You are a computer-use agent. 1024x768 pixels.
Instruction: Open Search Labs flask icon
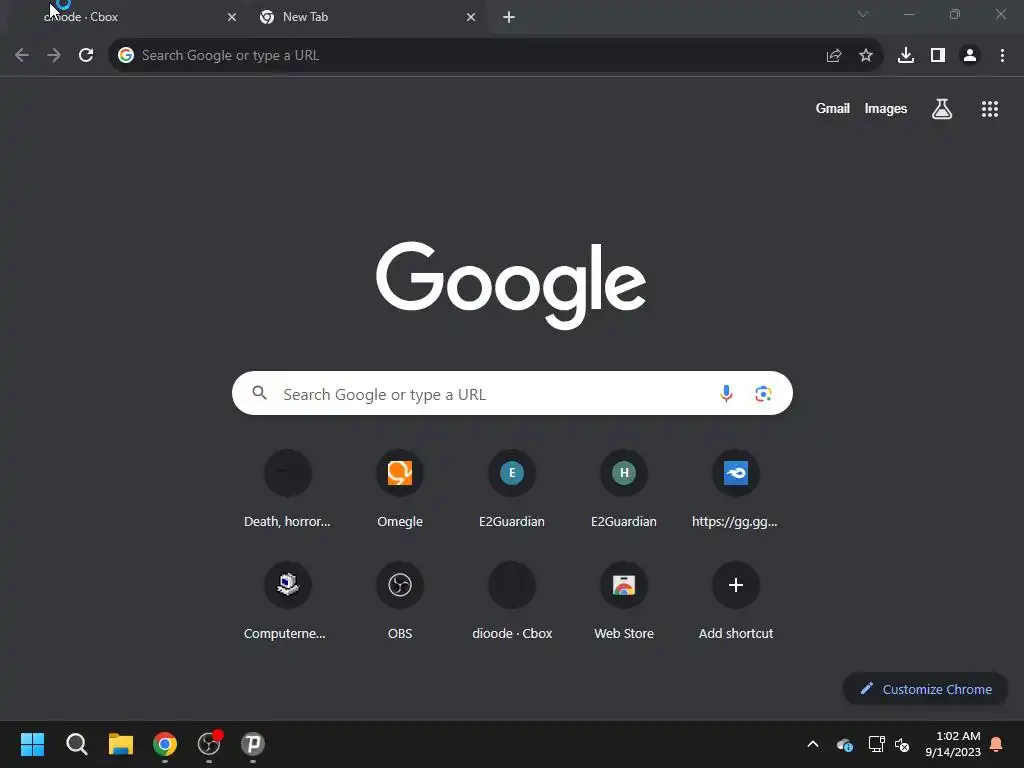[x=942, y=109]
